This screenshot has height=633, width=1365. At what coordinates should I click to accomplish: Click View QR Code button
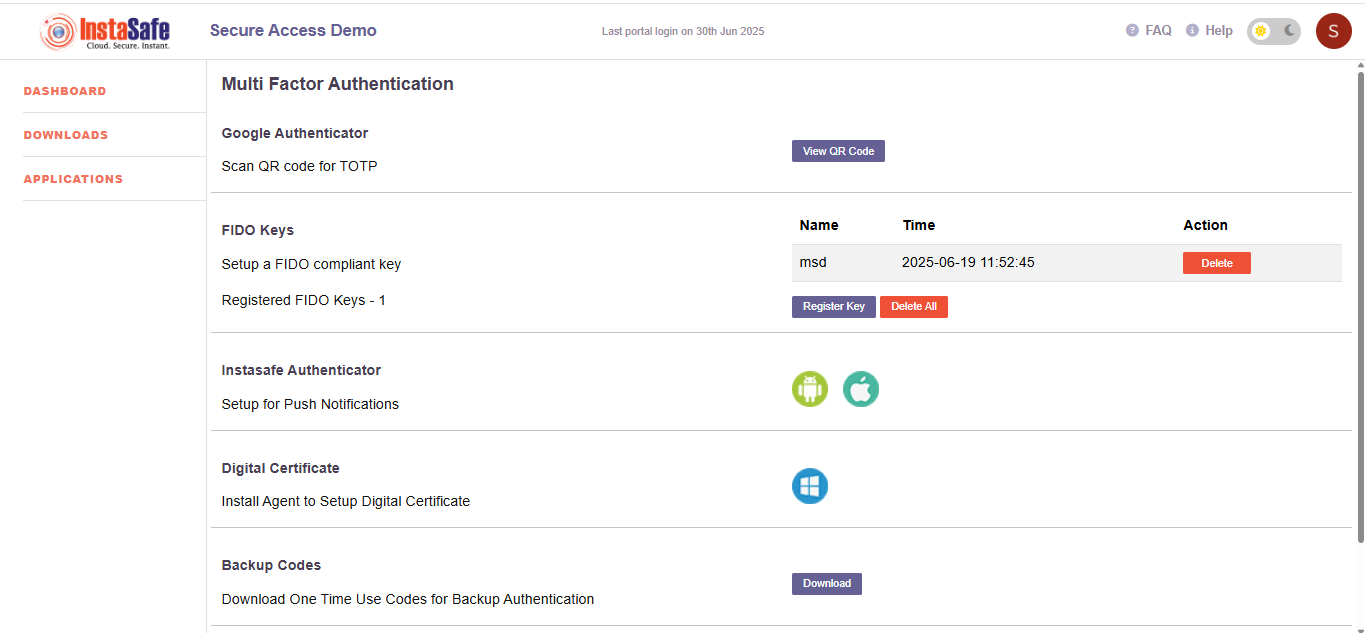pyautogui.click(x=838, y=151)
